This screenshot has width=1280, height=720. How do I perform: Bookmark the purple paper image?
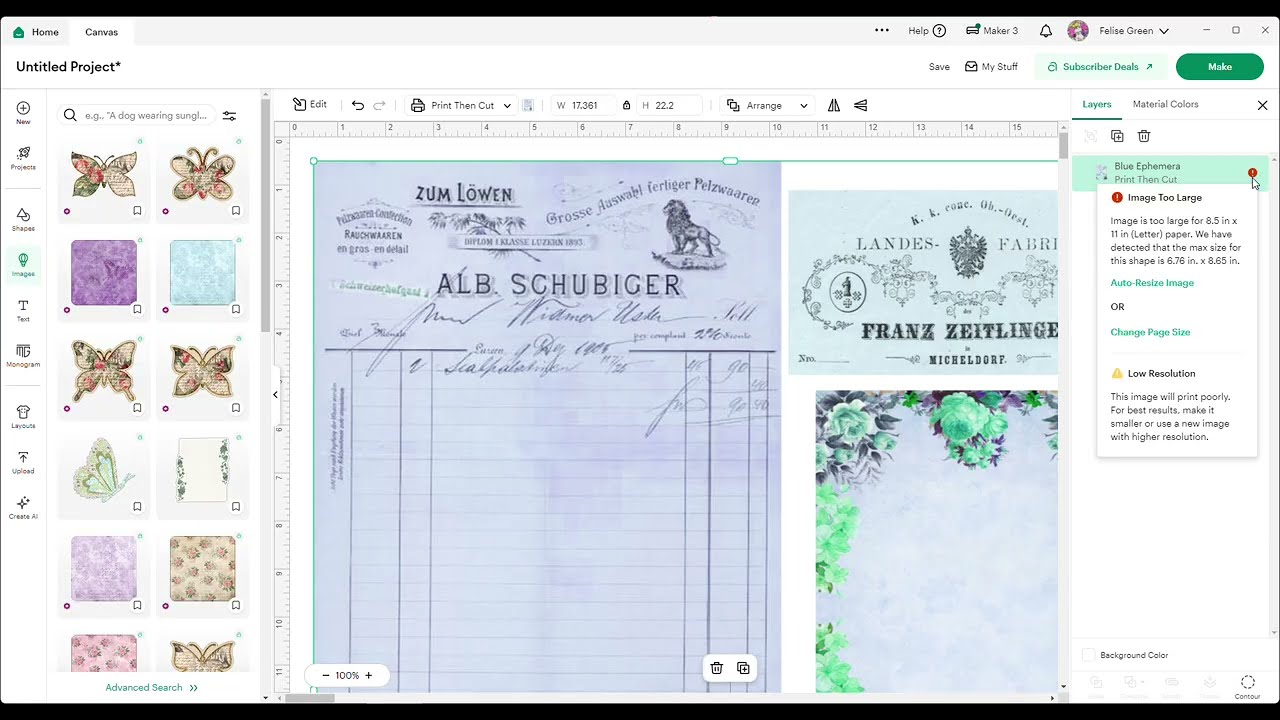point(137,309)
